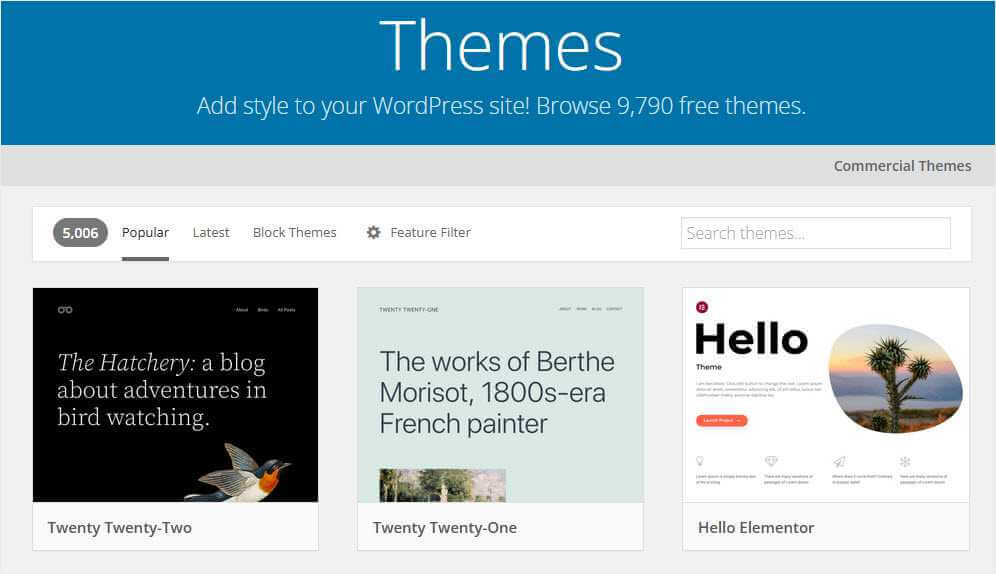
Task: Click the Twenty Twenty-One theme name
Action: 445,528
